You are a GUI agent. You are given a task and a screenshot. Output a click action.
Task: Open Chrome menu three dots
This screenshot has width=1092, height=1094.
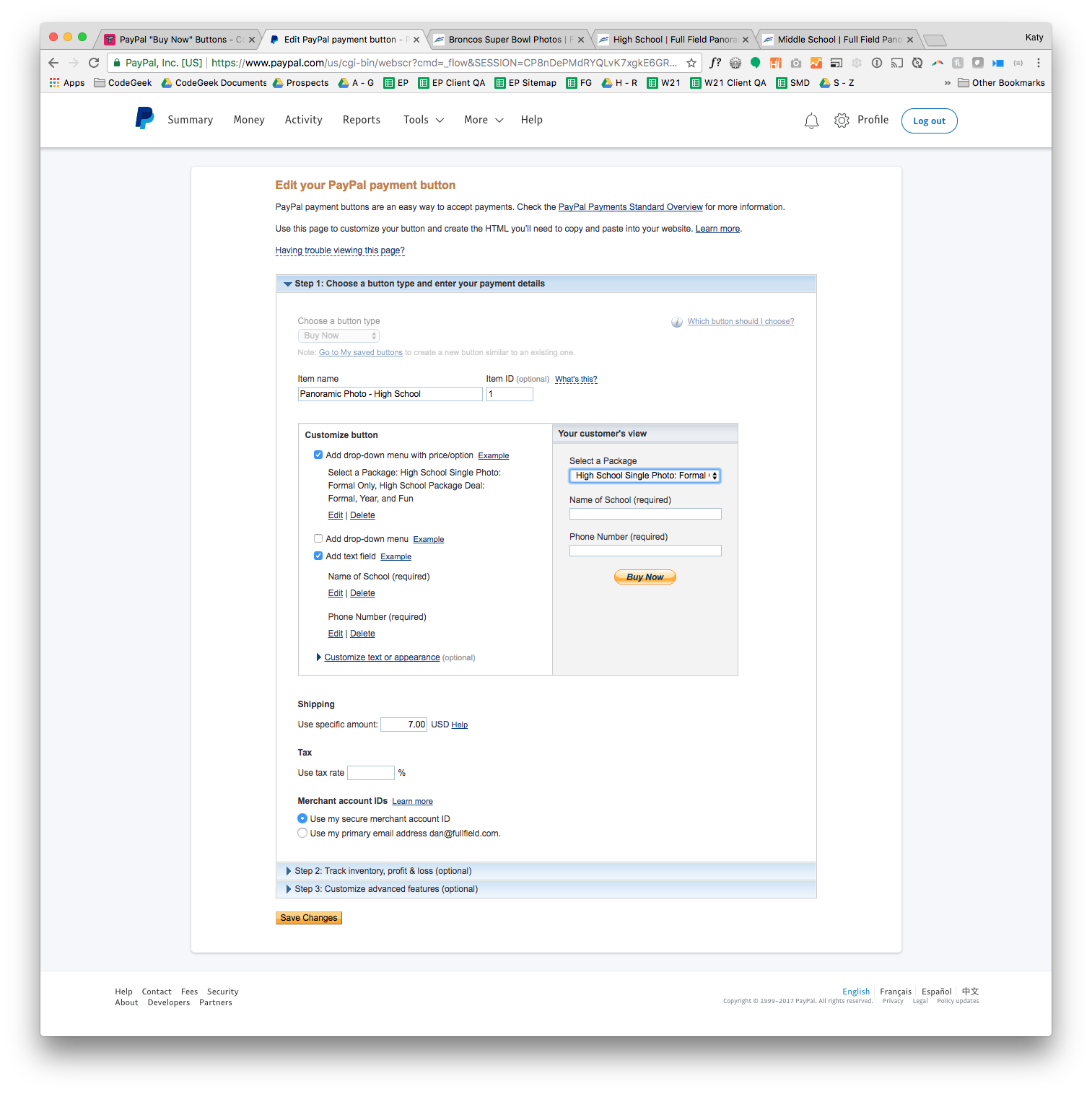(x=1039, y=63)
